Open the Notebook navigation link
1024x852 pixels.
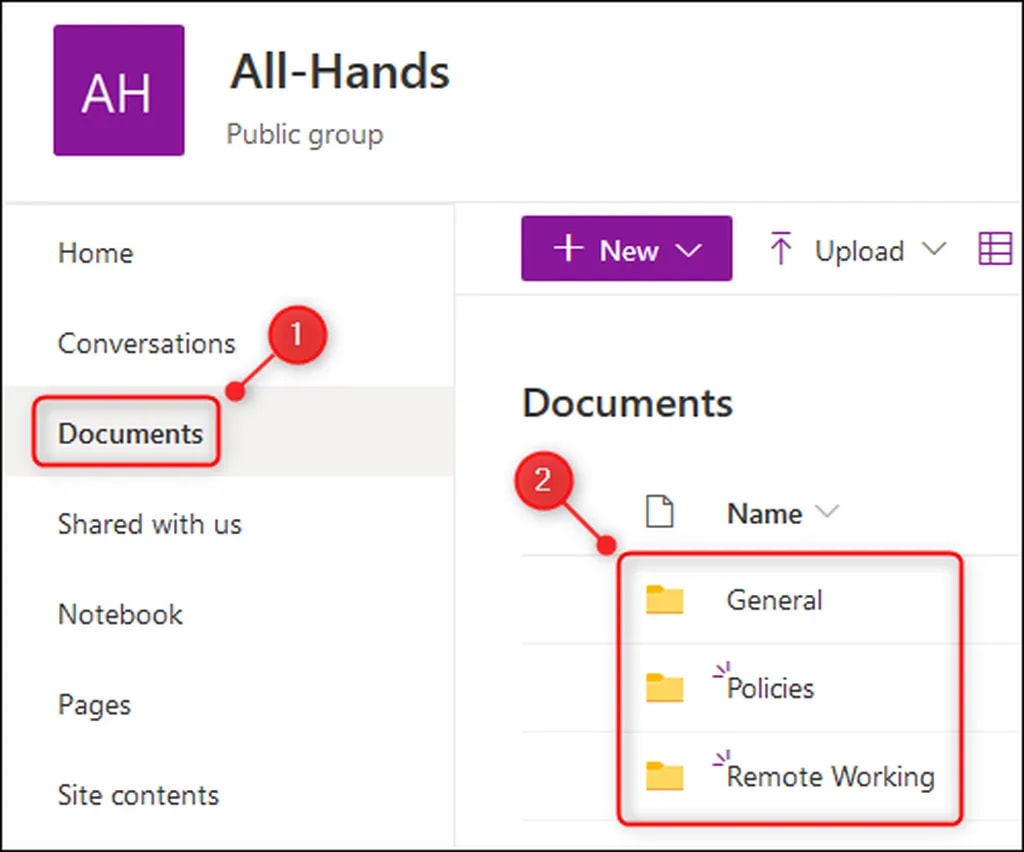(x=120, y=614)
